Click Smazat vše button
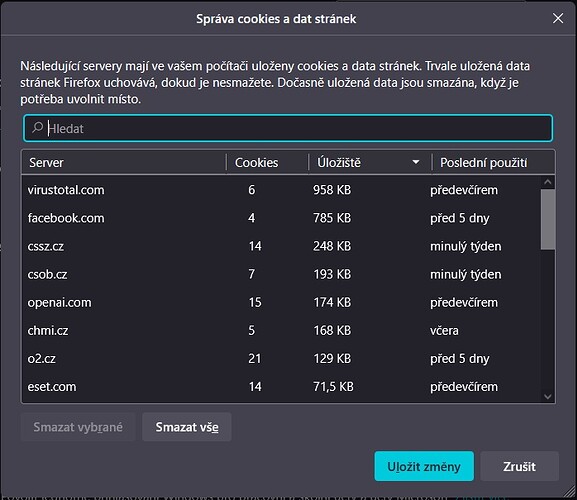The image size is (577, 500). 187,427
